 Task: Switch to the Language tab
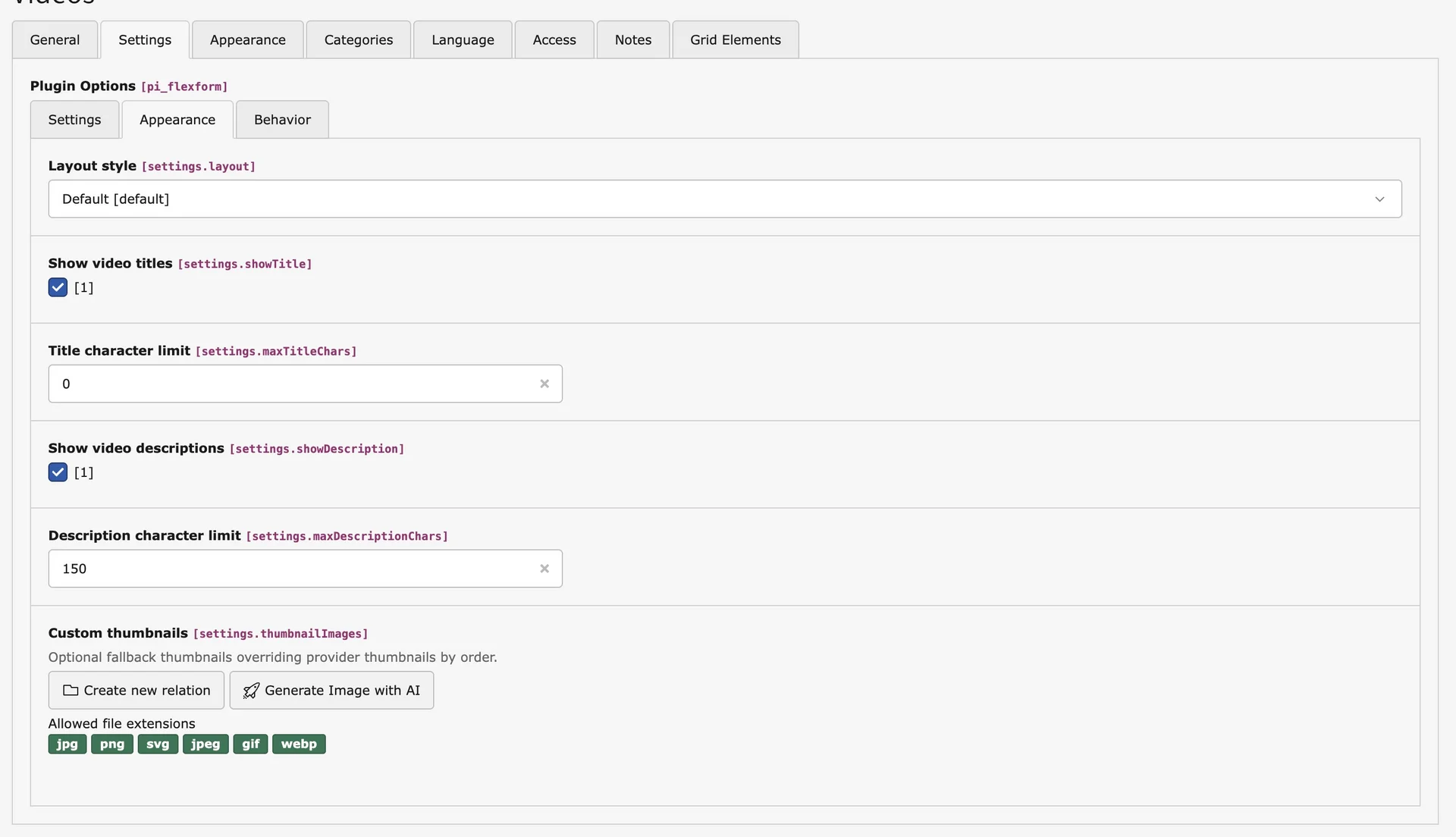(x=462, y=39)
